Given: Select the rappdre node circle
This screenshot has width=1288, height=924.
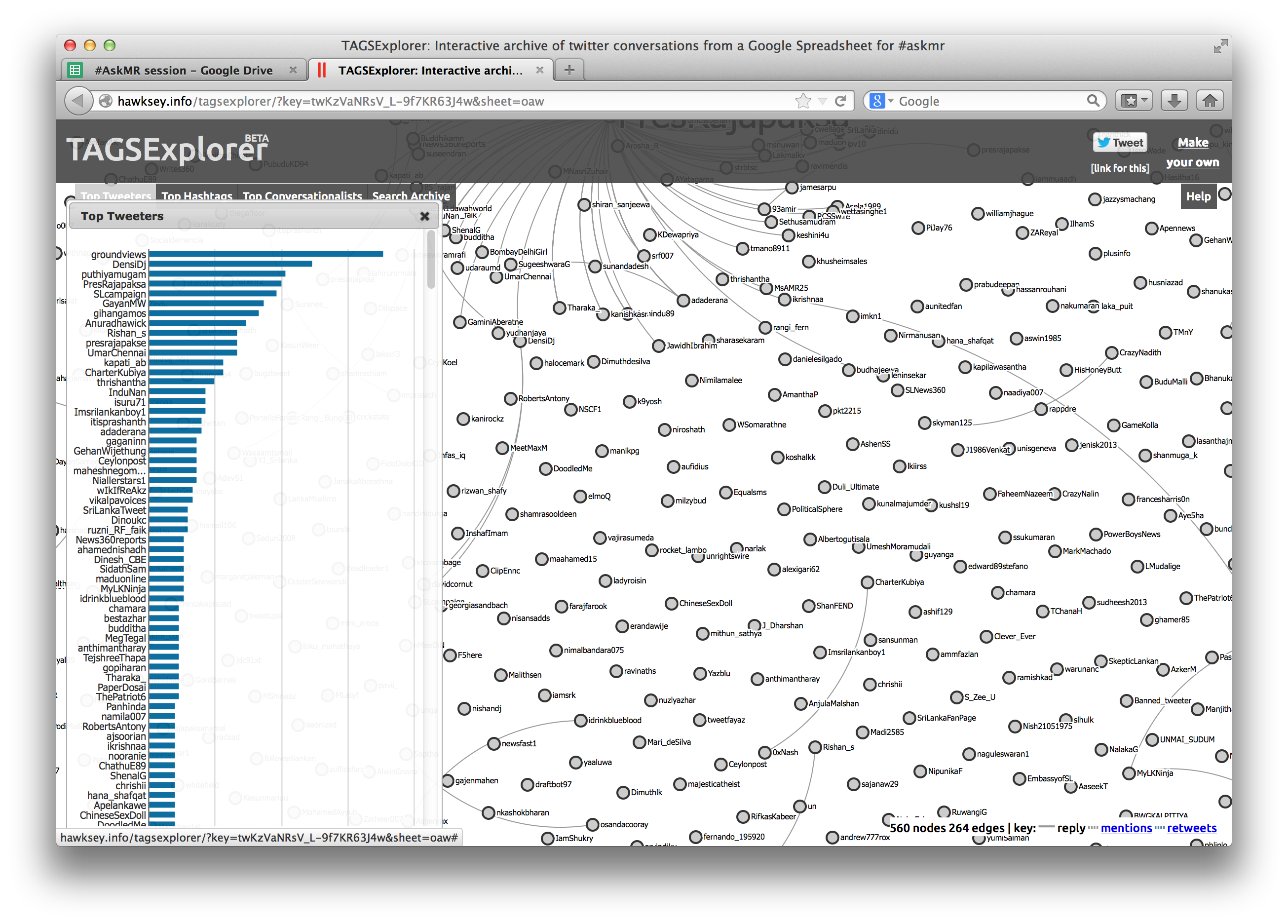Looking at the screenshot, I should (x=1041, y=410).
